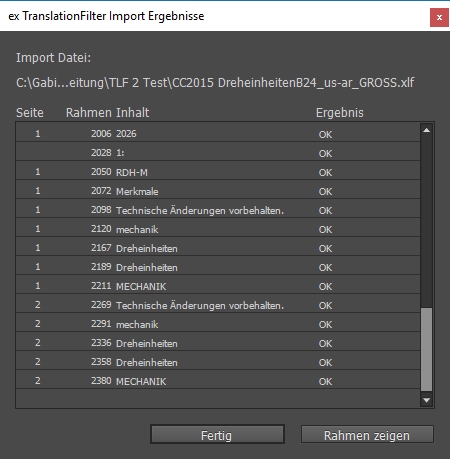Click the scrollbar down arrow
This screenshot has width=450, height=459.
pos(426,400)
